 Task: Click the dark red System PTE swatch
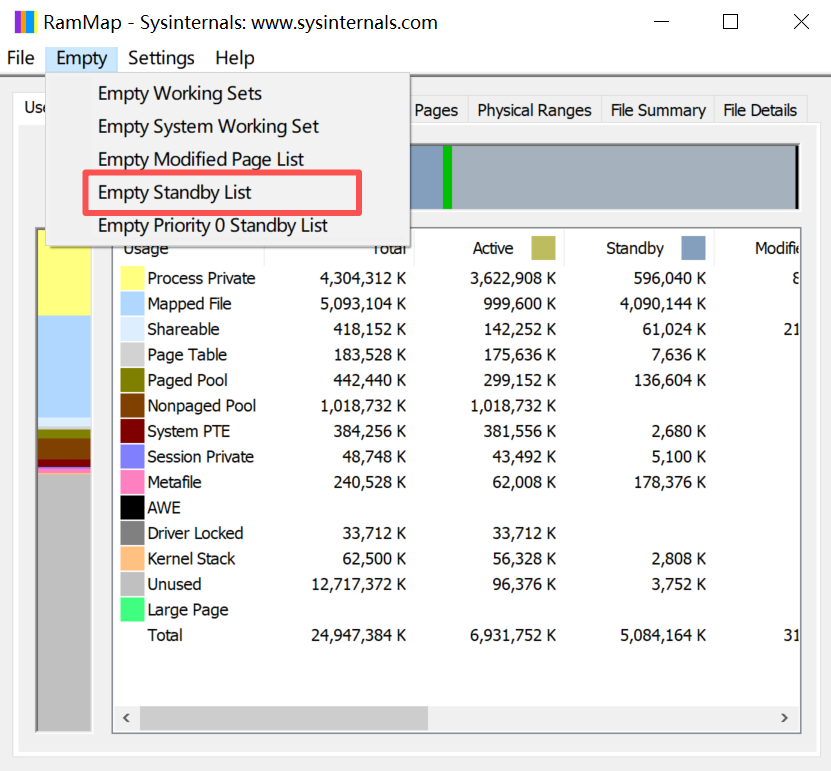(132, 431)
